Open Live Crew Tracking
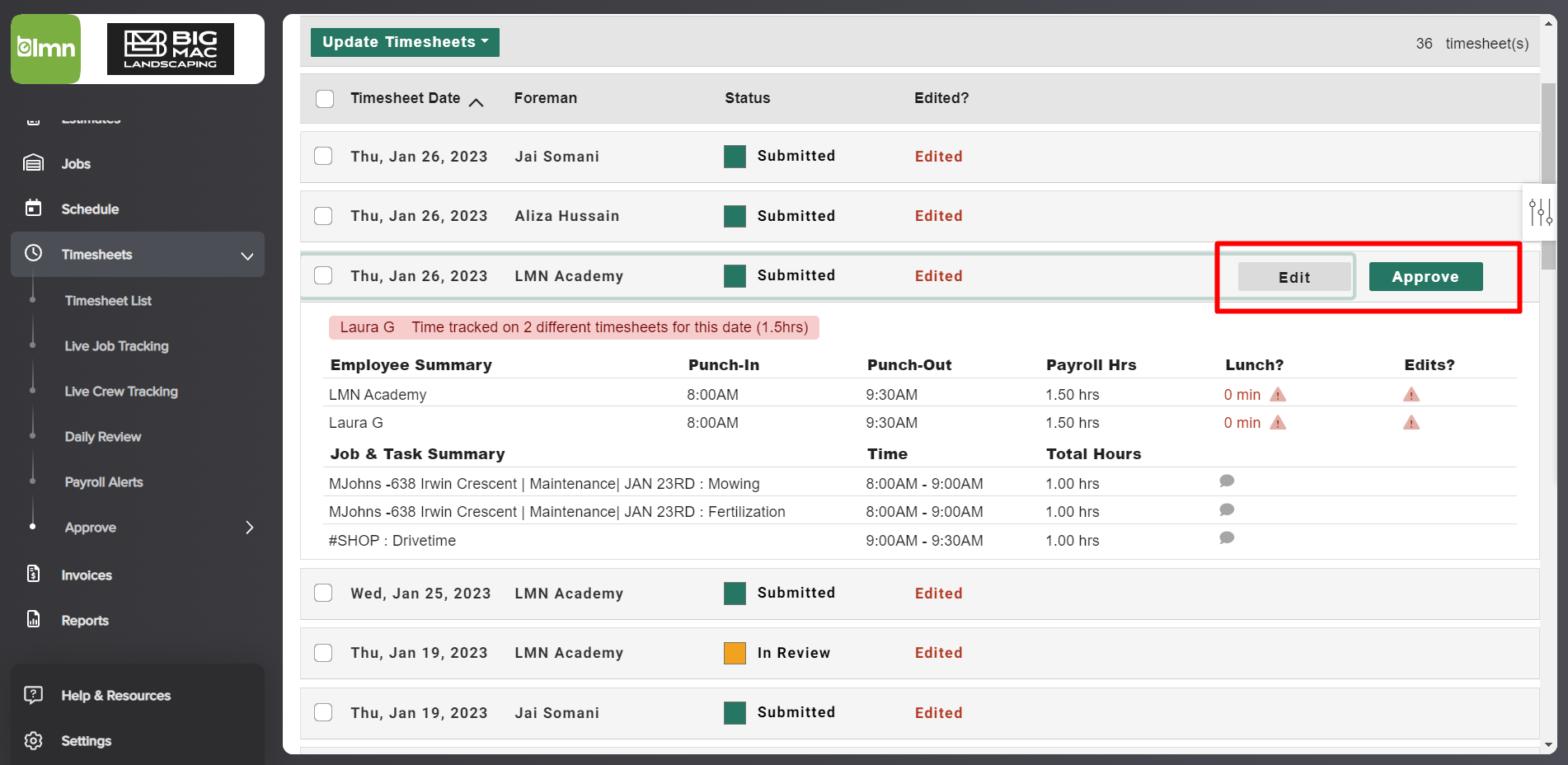Viewport: 1568px width, 765px height. coord(121,392)
